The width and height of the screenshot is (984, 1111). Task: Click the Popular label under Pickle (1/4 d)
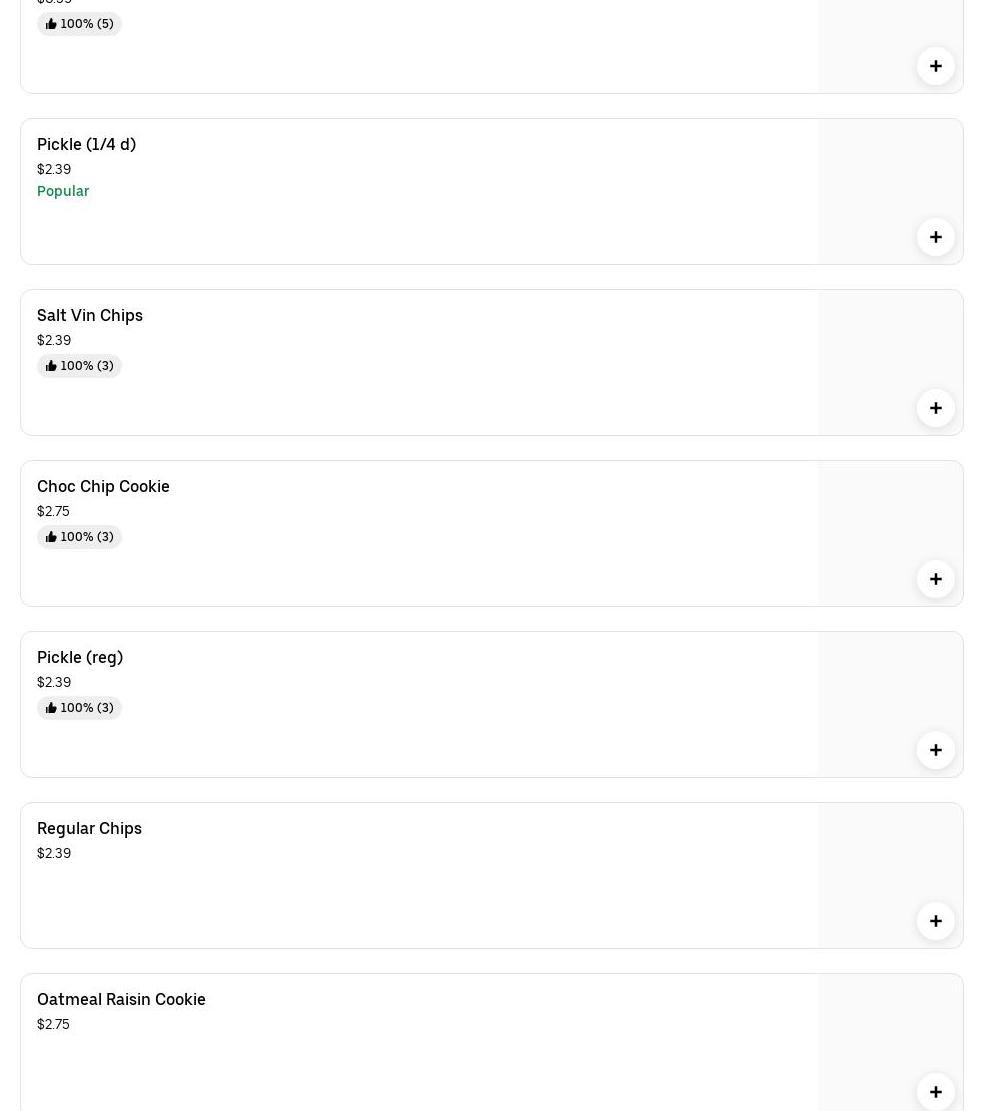pyautogui.click(x=63, y=191)
